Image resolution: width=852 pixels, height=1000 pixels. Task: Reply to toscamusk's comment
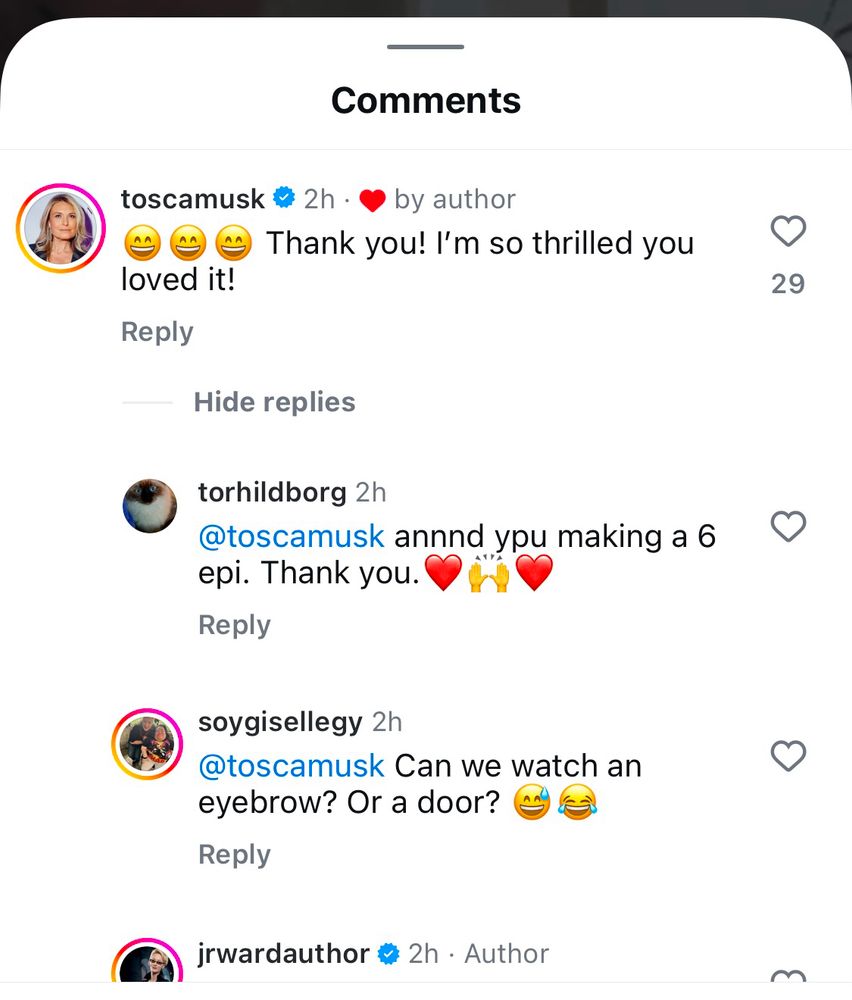click(157, 332)
